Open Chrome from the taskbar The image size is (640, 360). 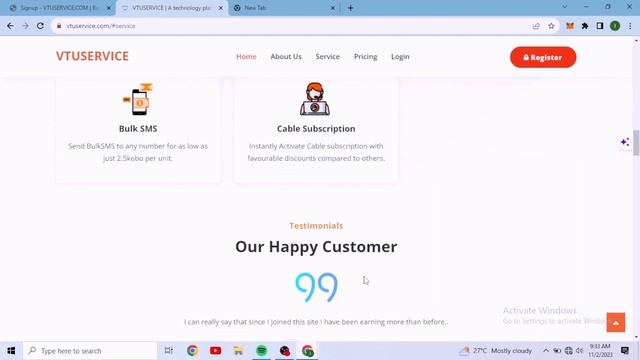tap(193, 351)
